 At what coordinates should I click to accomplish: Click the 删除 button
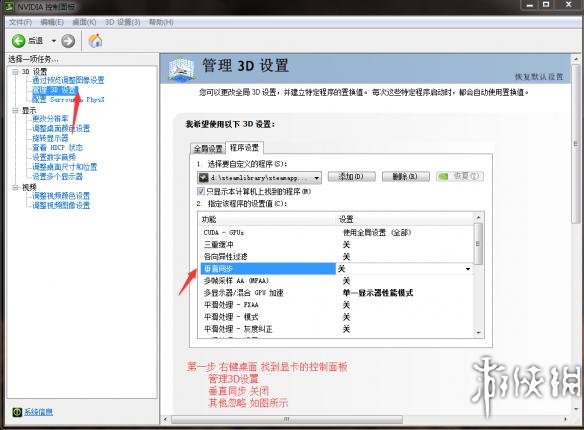point(405,176)
